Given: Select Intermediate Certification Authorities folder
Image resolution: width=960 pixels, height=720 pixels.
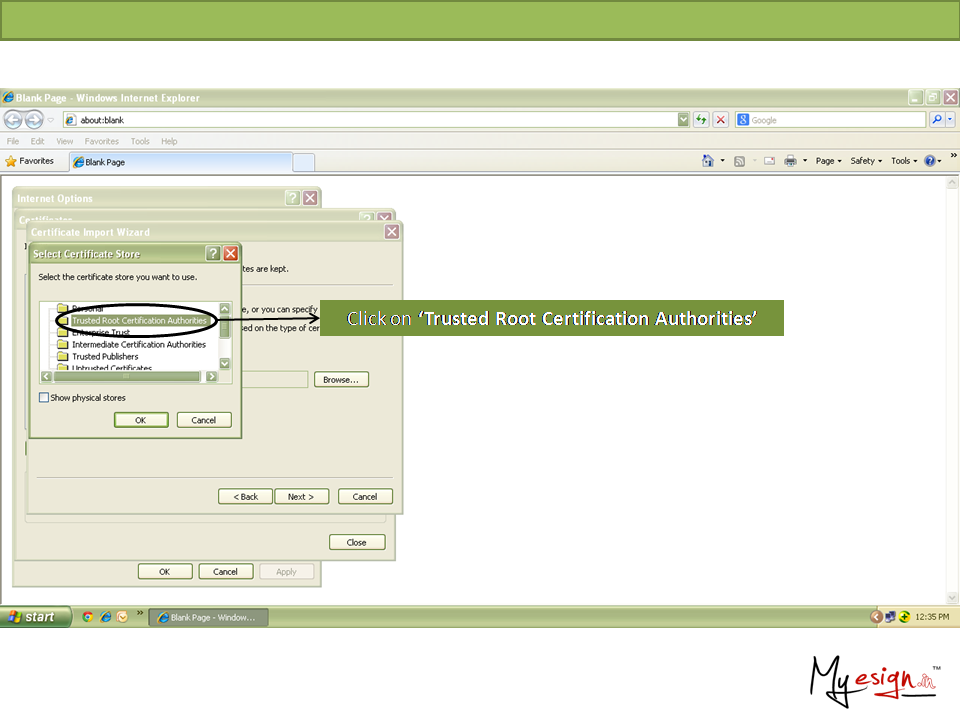Looking at the screenshot, I should [x=138, y=345].
